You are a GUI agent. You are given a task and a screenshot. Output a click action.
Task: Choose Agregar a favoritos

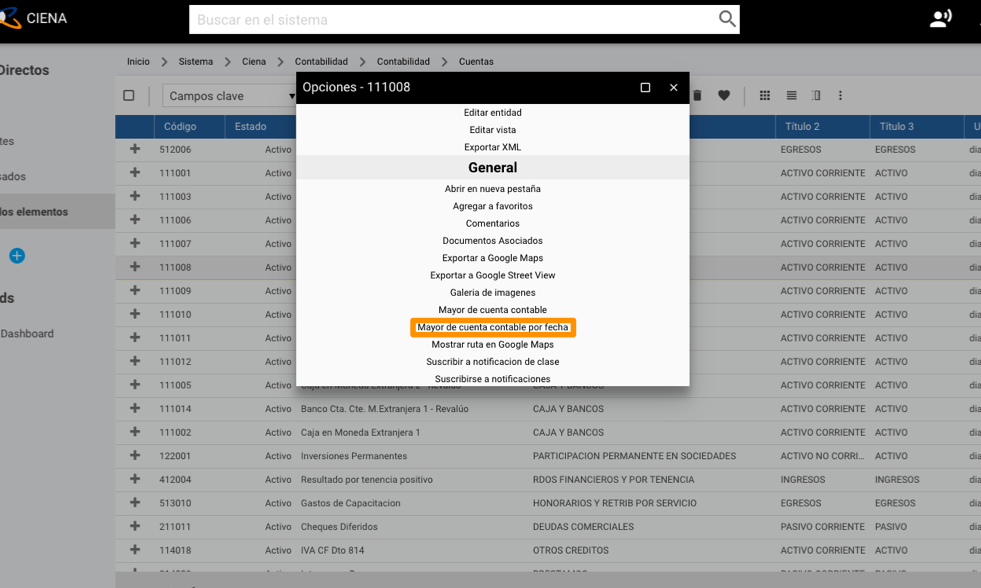coord(492,206)
